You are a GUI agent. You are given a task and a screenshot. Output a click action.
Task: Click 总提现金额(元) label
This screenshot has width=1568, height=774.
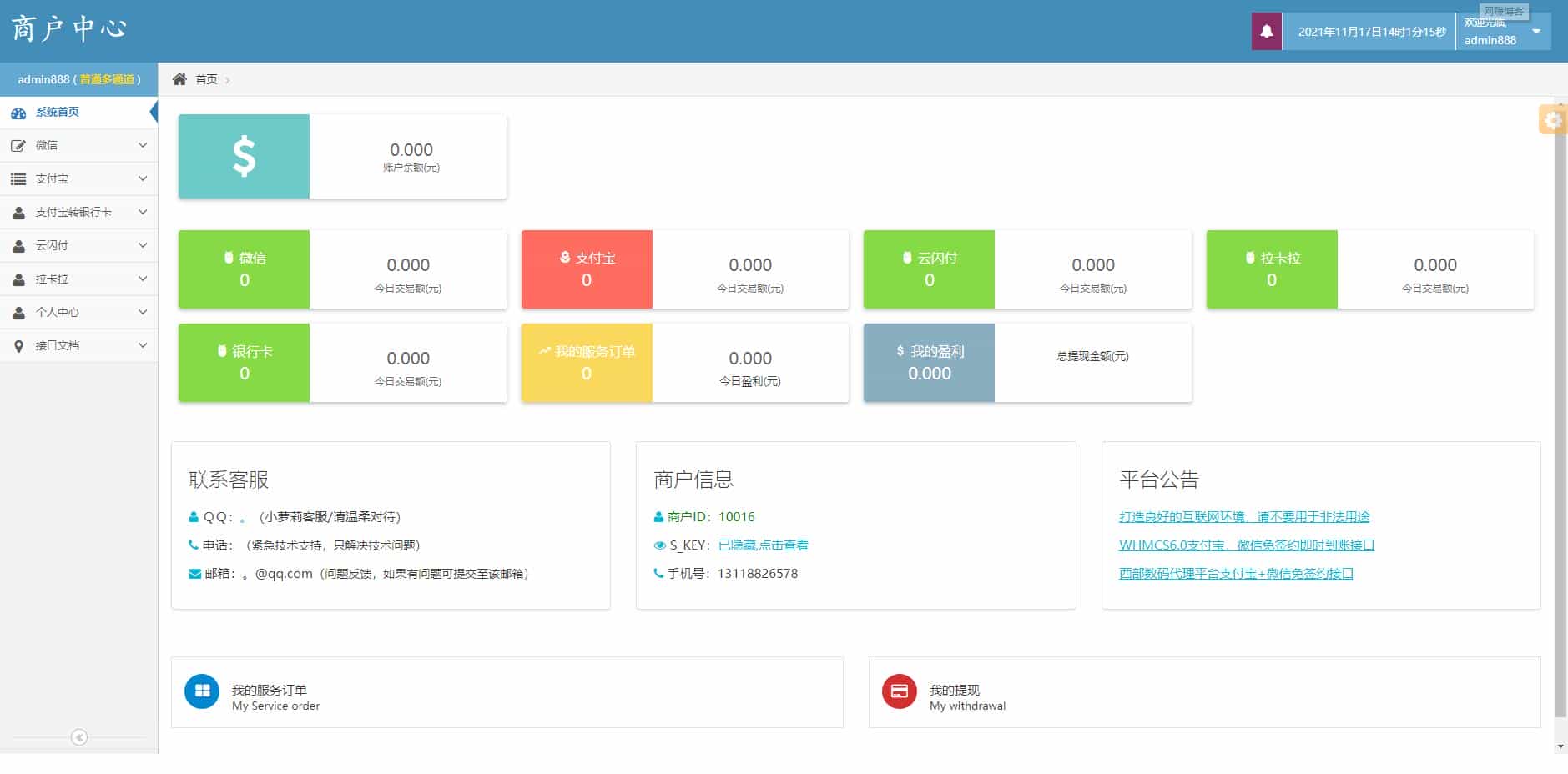coord(1092,356)
